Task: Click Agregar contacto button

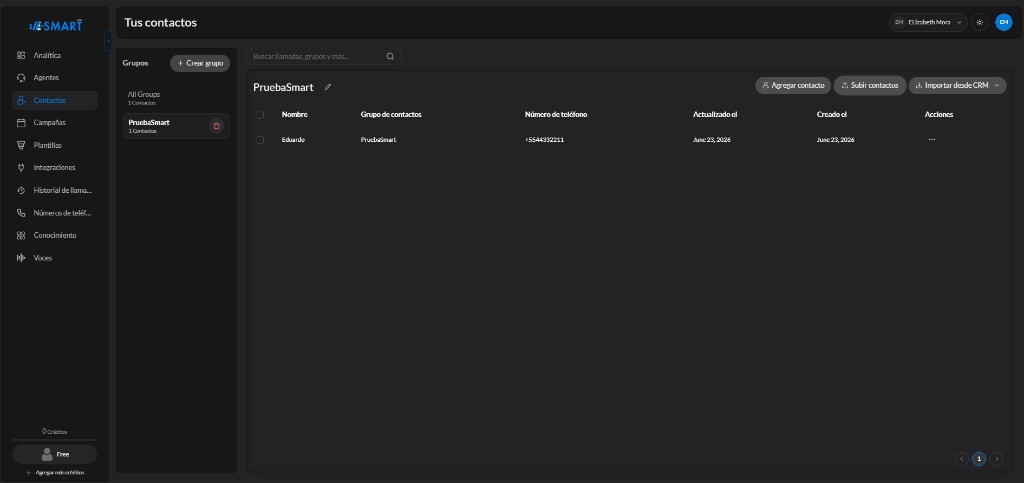Action: pos(793,86)
